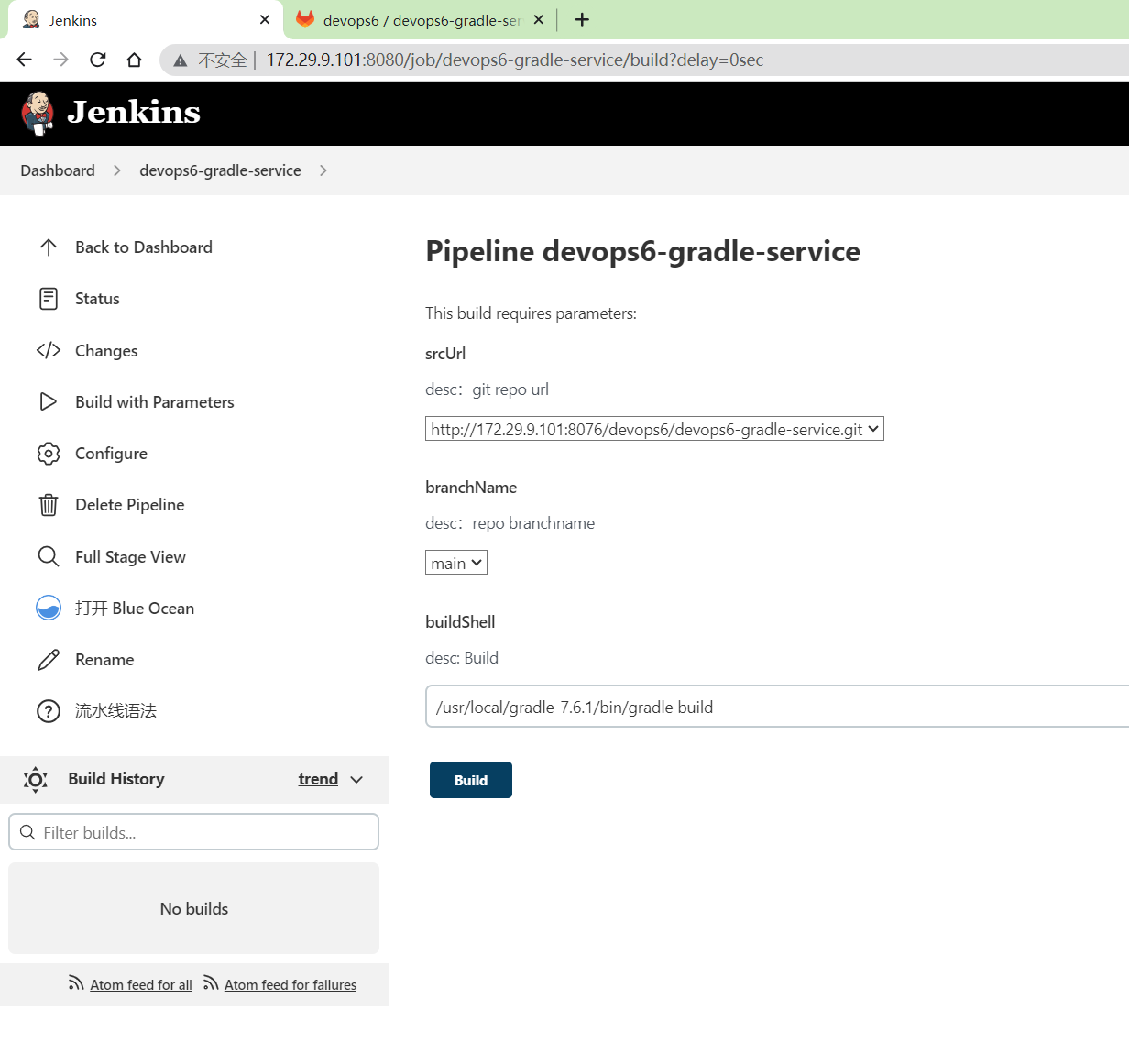The height and width of the screenshot is (1064, 1129).
Task: Click the 'This build requires parameters:' text
Action: coord(531,313)
